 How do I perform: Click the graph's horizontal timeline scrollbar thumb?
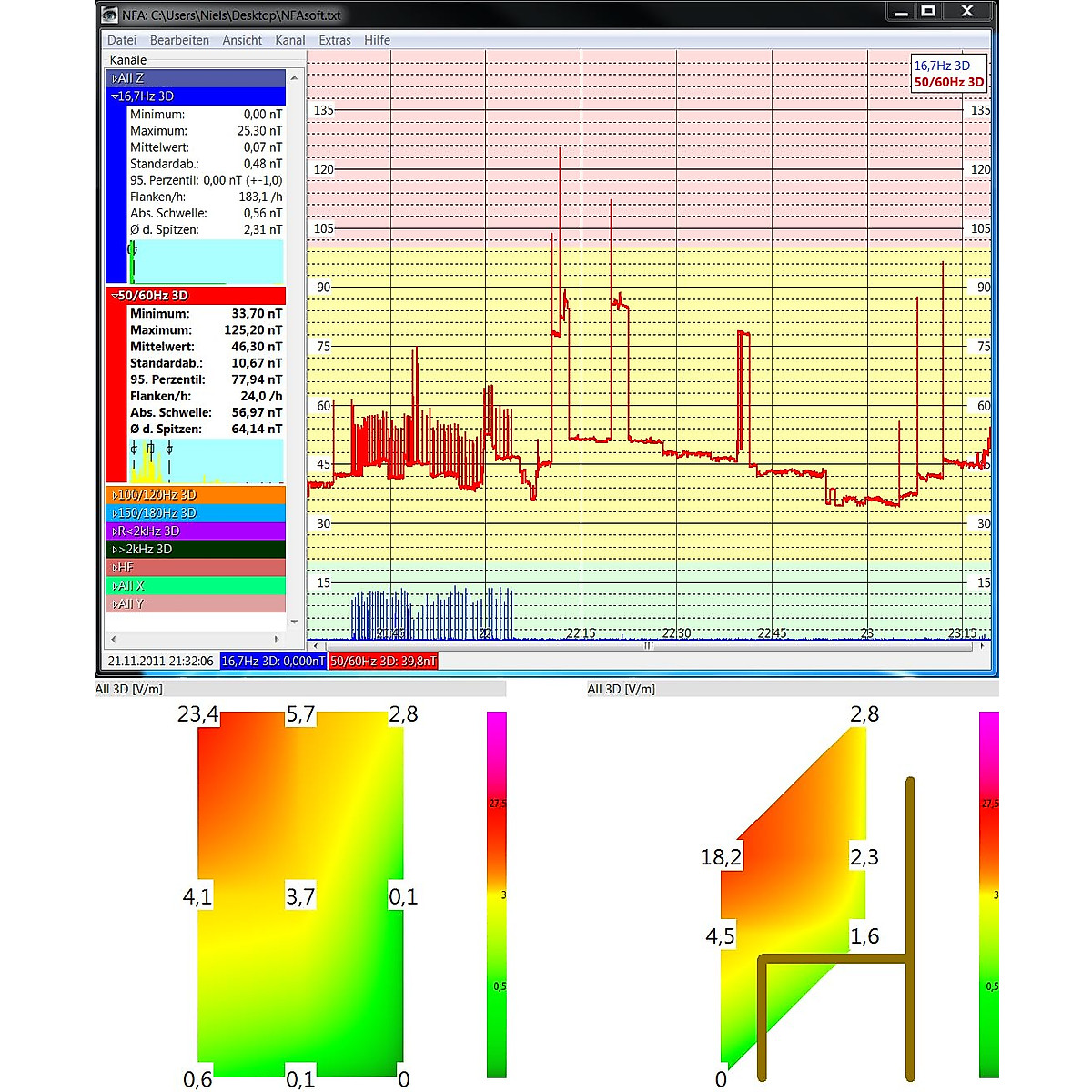pyautogui.click(x=649, y=646)
